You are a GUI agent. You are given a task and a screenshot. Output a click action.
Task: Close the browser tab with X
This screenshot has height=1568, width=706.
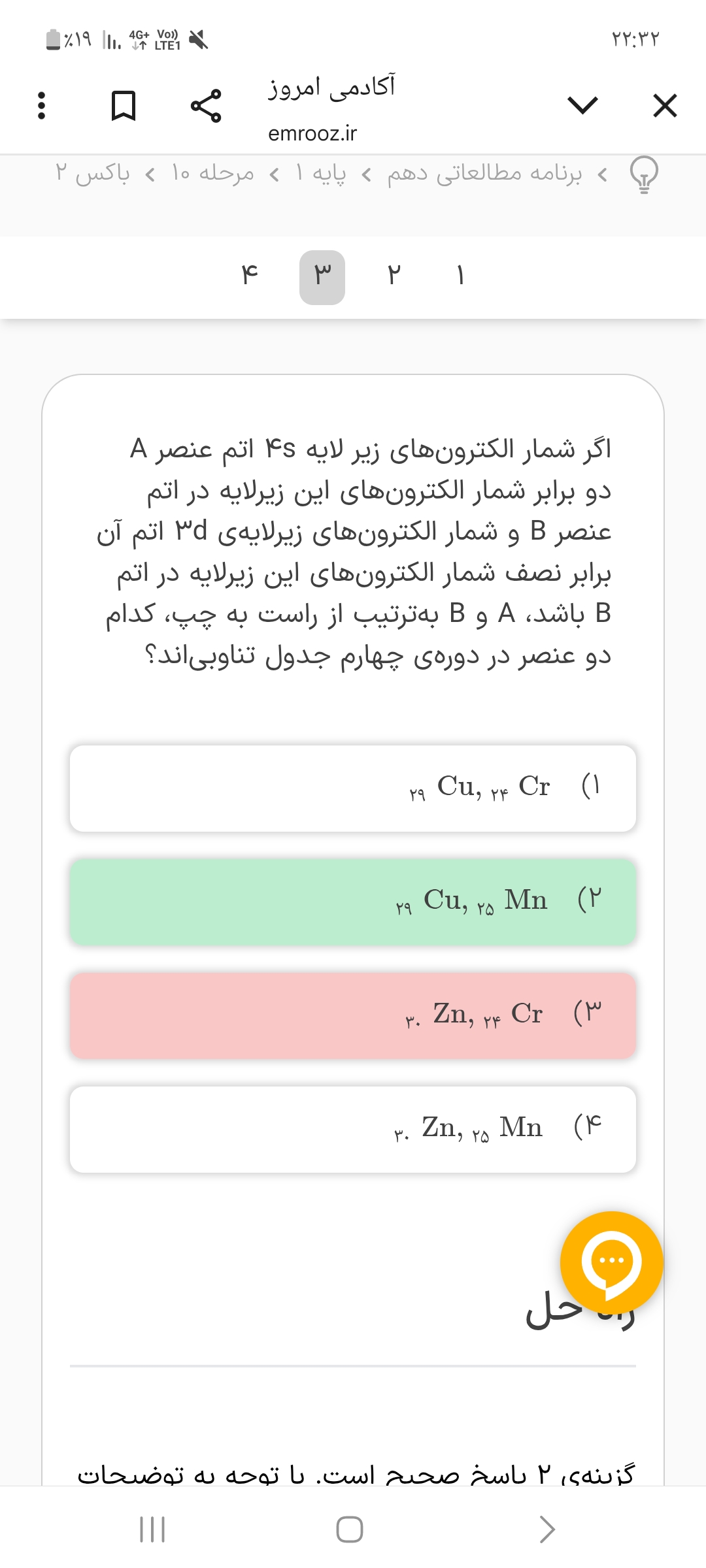665,106
